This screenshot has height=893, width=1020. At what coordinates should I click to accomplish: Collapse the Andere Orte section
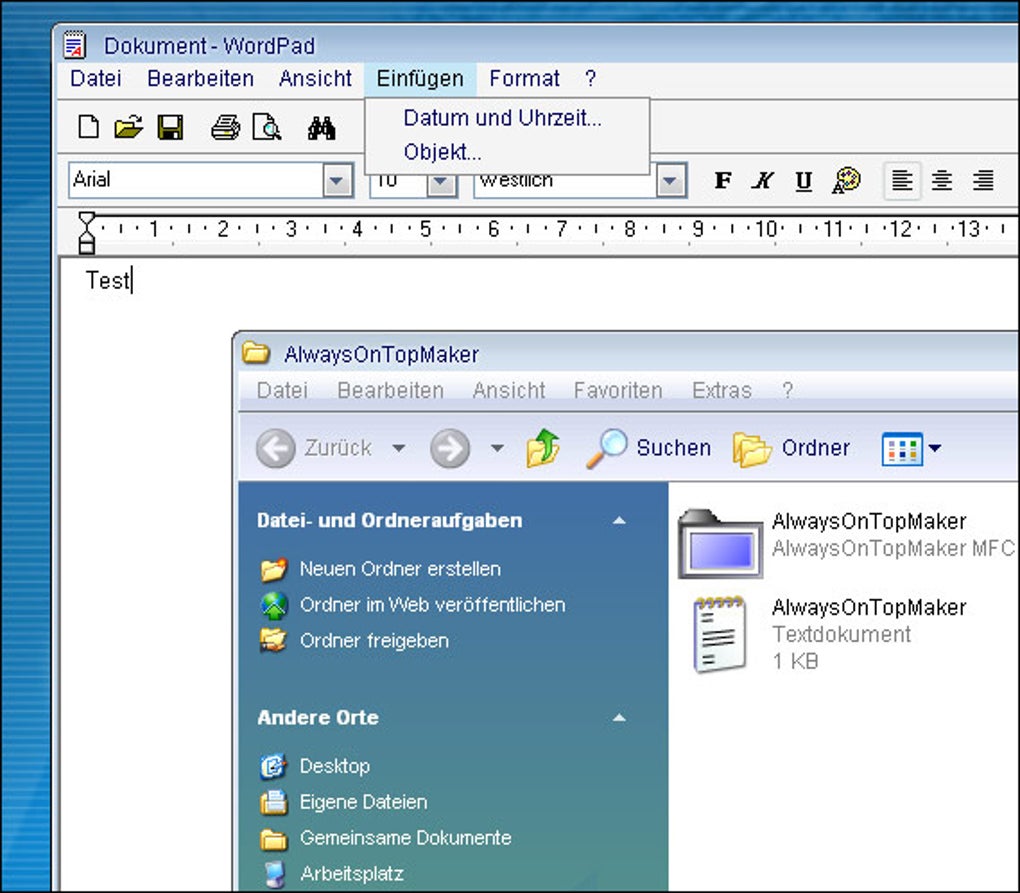(x=619, y=718)
